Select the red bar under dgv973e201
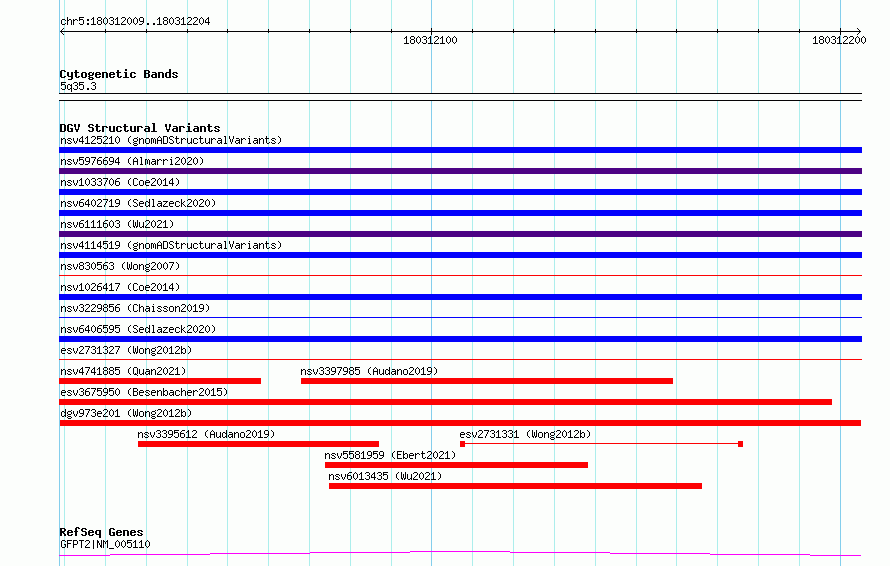Viewport: 890px width, 566px height. click(460, 423)
